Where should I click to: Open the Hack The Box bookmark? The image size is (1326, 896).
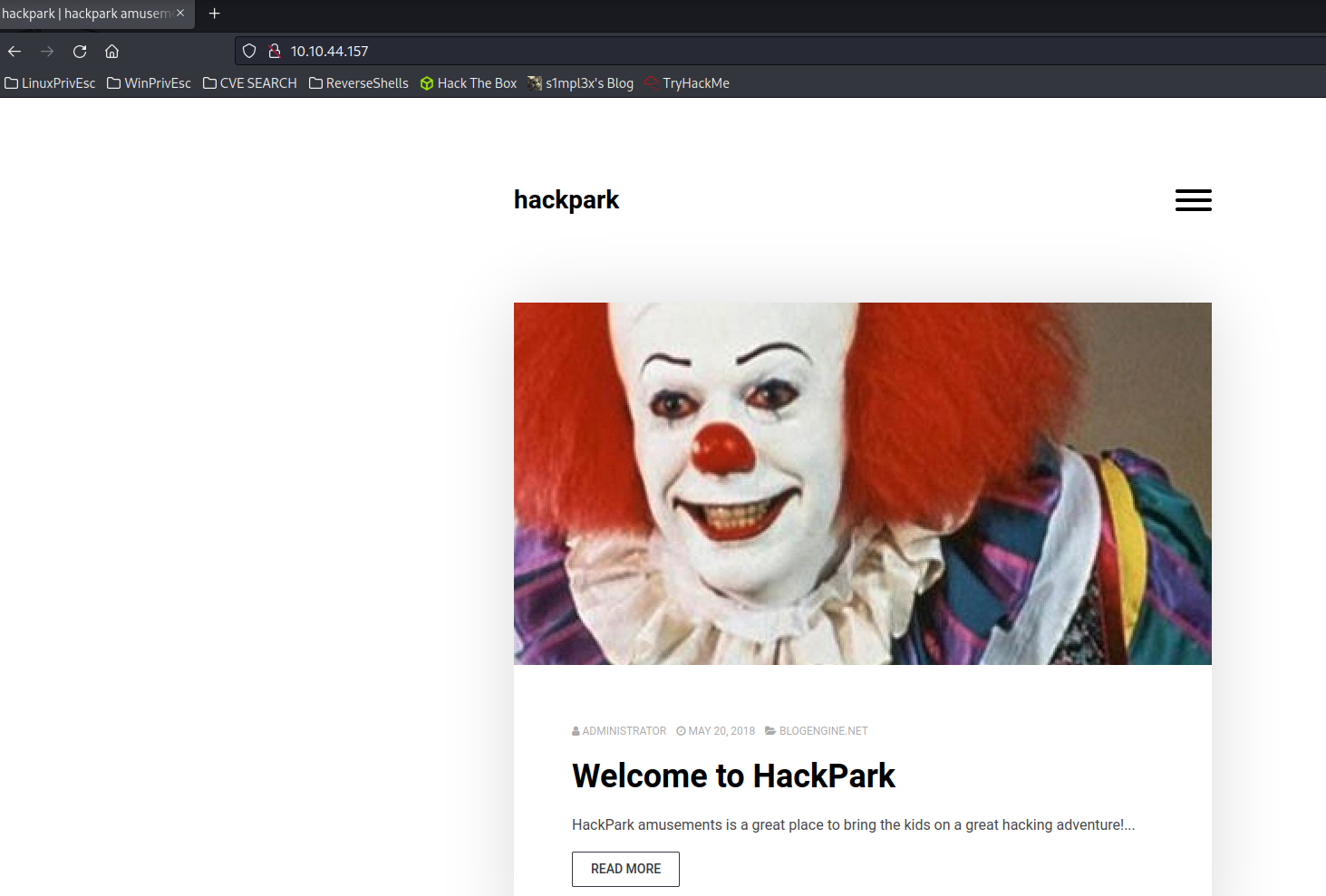(469, 83)
